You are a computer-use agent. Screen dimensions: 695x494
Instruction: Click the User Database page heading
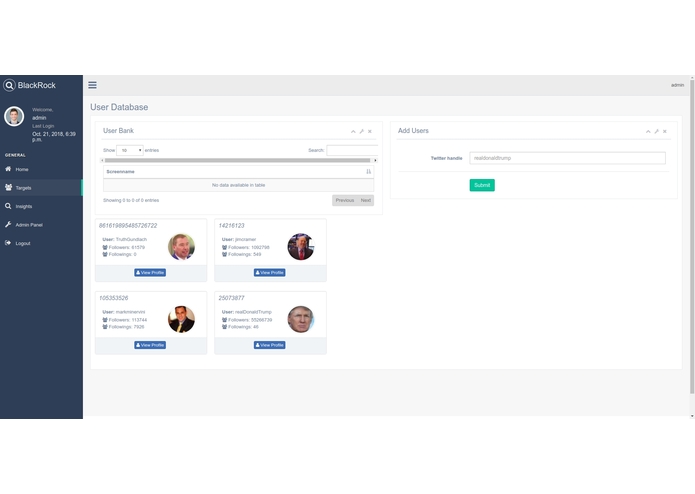tap(119, 107)
